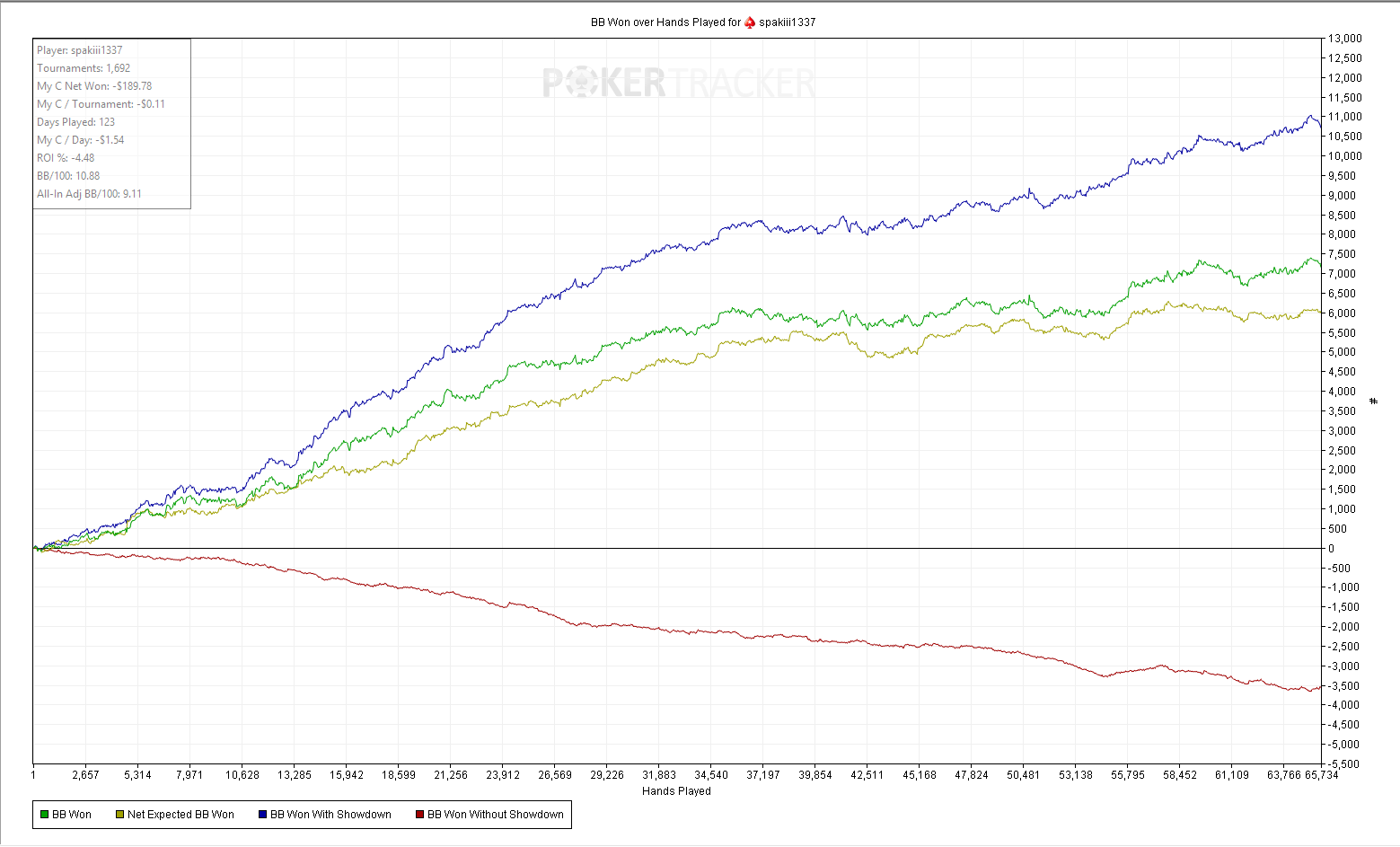
Task: Click the x-axis tick label '58,452'
Action: [x=1180, y=775]
